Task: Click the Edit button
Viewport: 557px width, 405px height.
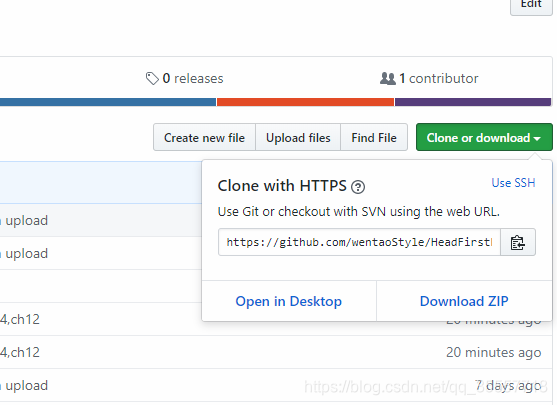Action: click(531, 5)
